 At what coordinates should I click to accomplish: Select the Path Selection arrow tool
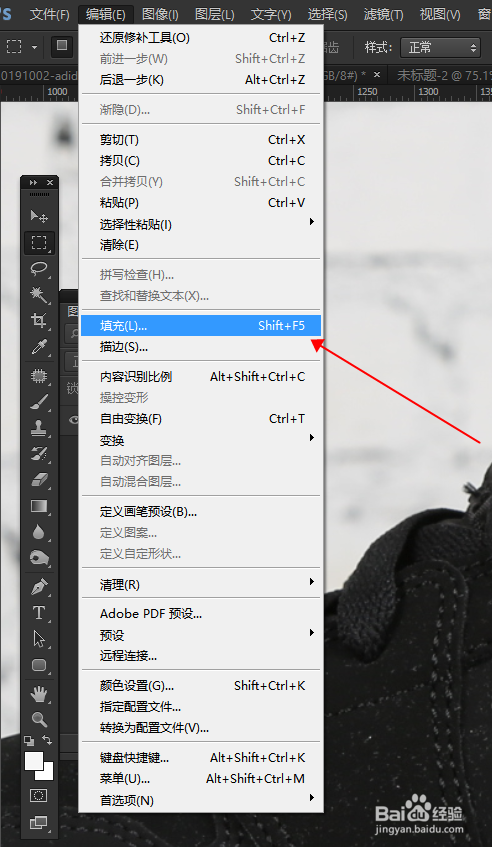click(39, 638)
